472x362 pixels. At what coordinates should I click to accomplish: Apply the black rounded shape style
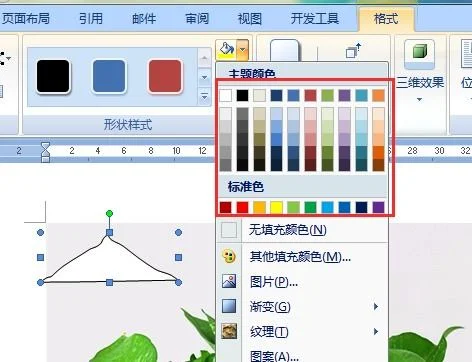53,76
